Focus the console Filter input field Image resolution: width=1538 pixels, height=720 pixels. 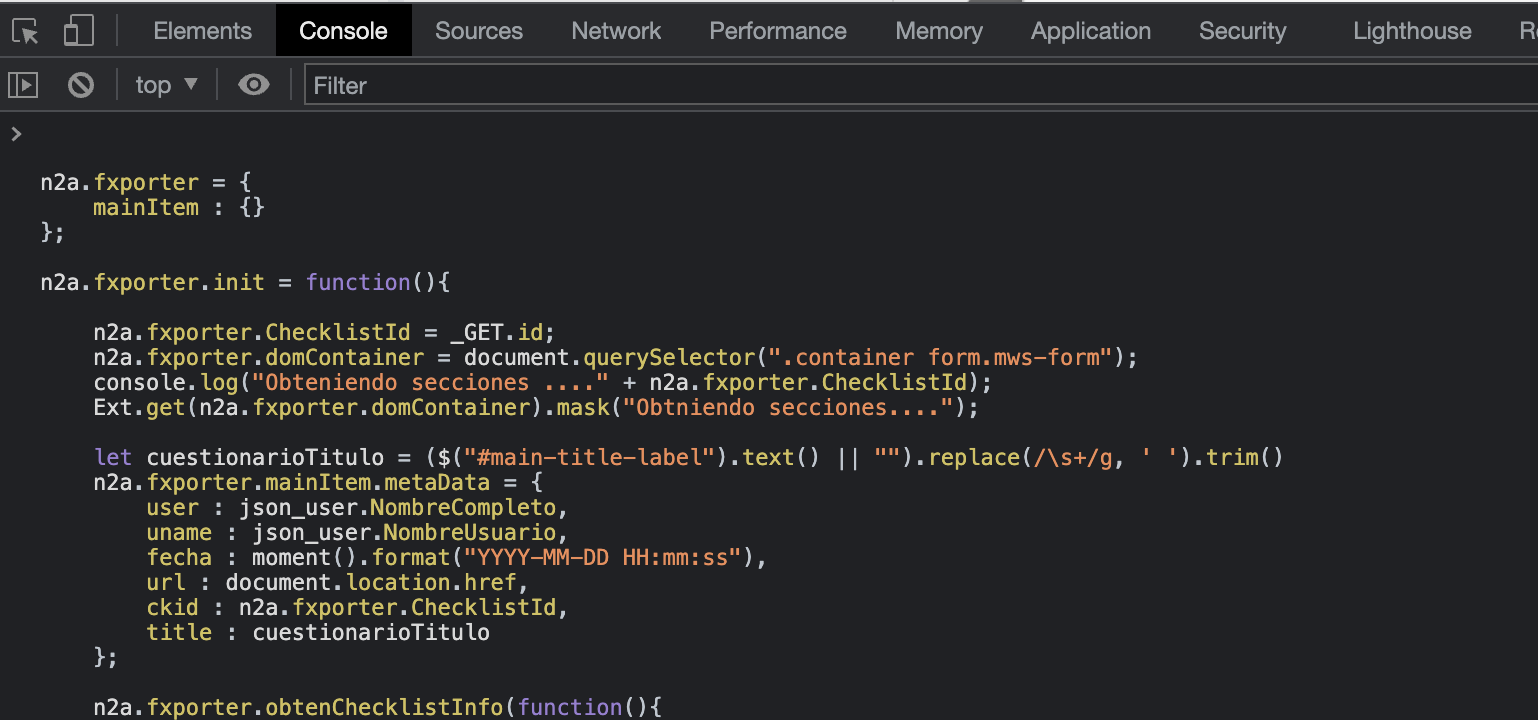(x=920, y=86)
